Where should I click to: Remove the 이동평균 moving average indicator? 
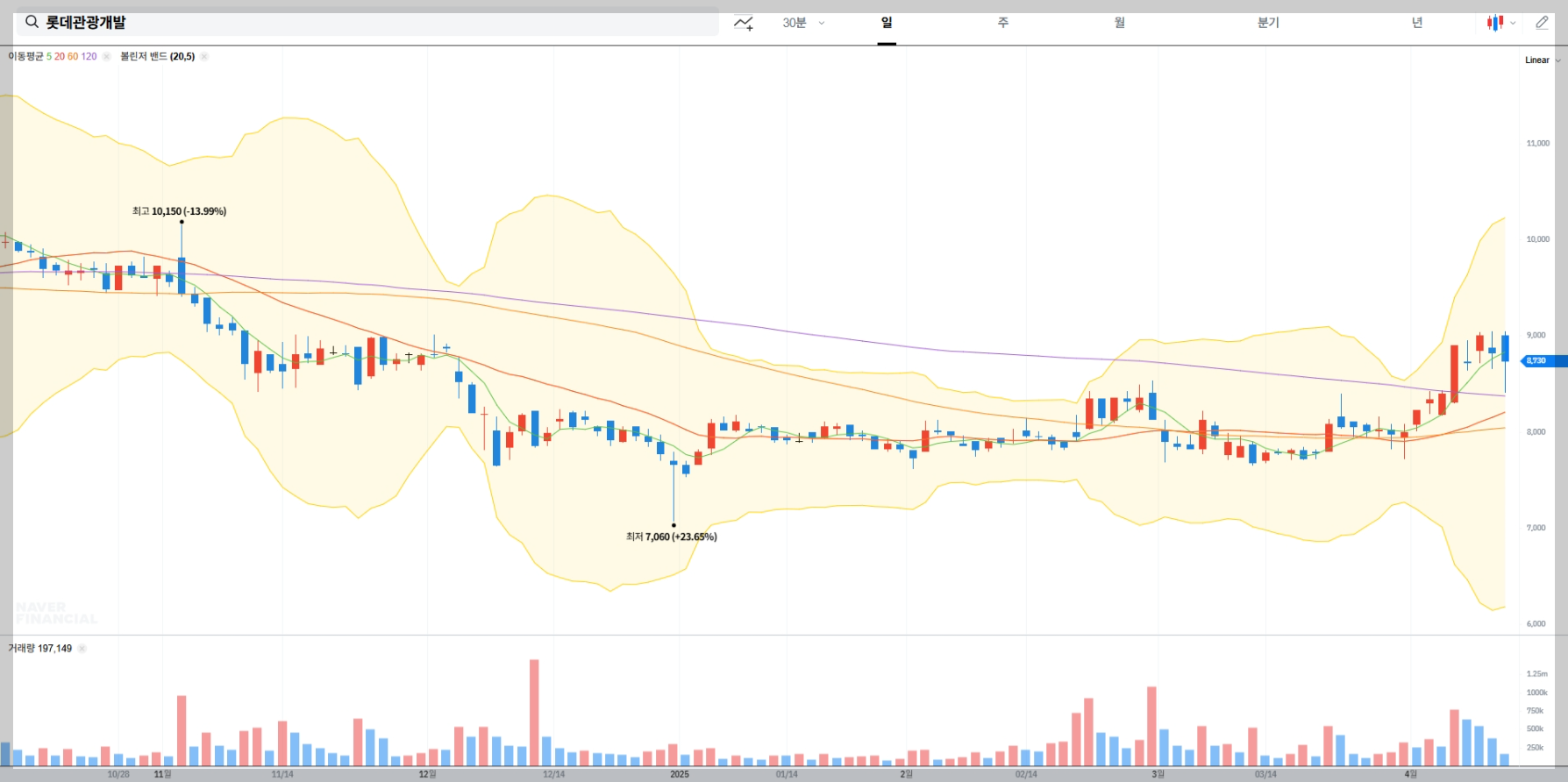click(106, 56)
